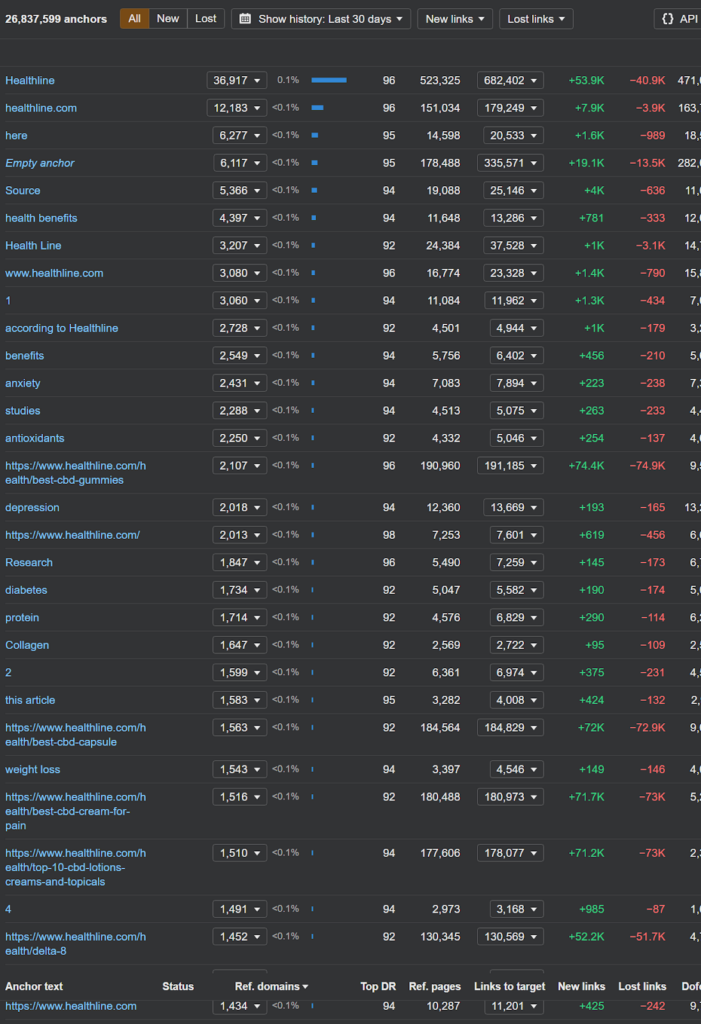Viewport: 701px width, 1024px height.
Task: Expand 335,571 links for Empty anchor
Action: pos(510,163)
